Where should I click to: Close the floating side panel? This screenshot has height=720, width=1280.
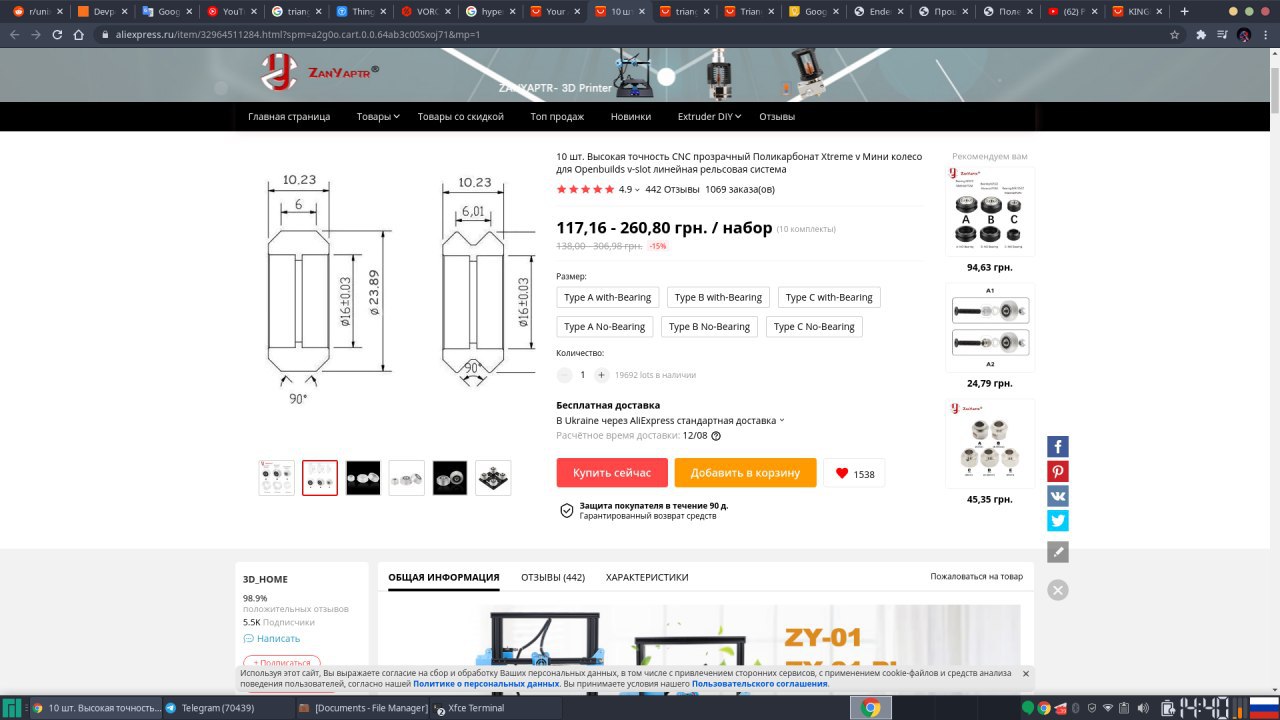click(1058, 590)
